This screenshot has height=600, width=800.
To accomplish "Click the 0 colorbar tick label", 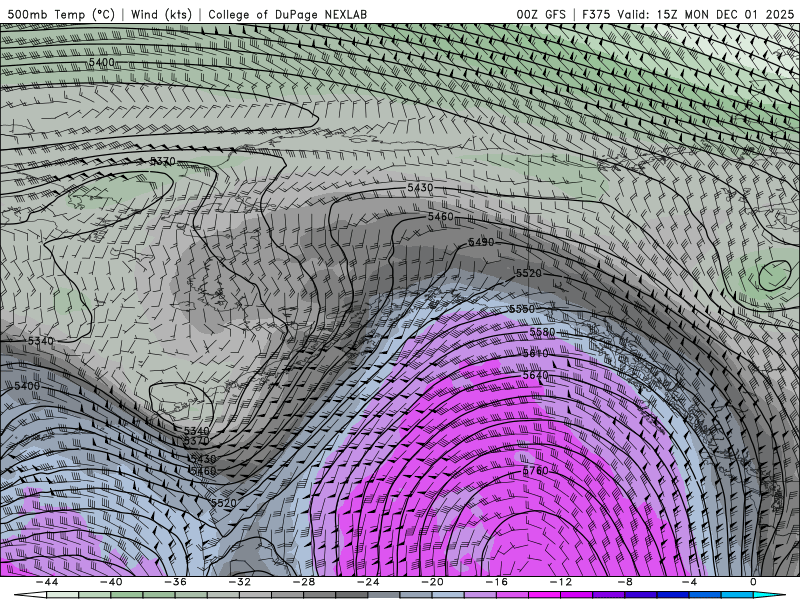I will click(754, 582).
